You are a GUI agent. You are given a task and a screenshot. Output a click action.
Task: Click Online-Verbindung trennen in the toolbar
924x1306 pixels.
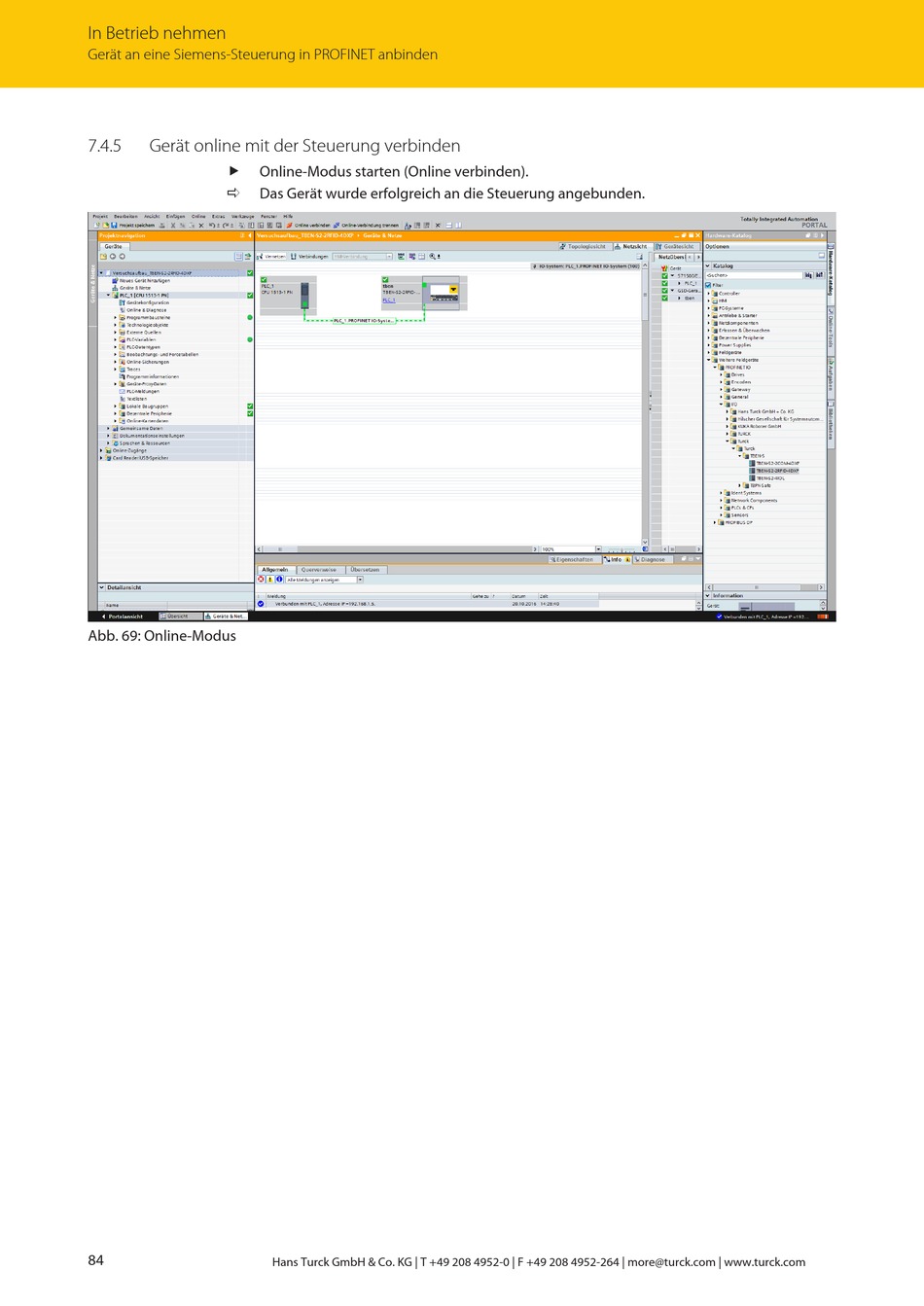pos(366,225)
